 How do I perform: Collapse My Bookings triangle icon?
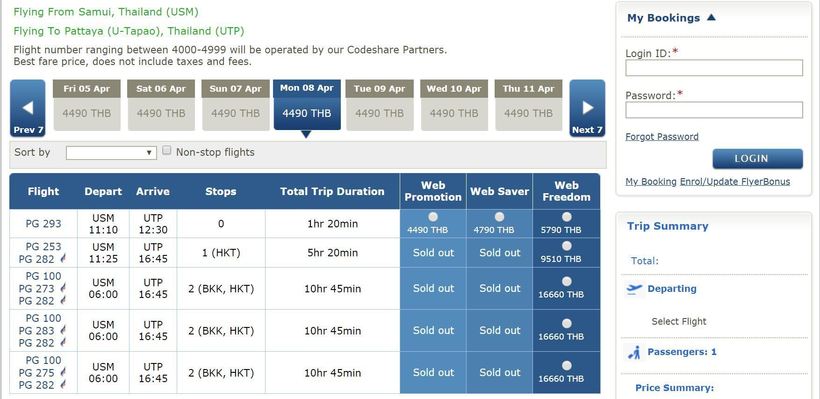coord(711,18)
